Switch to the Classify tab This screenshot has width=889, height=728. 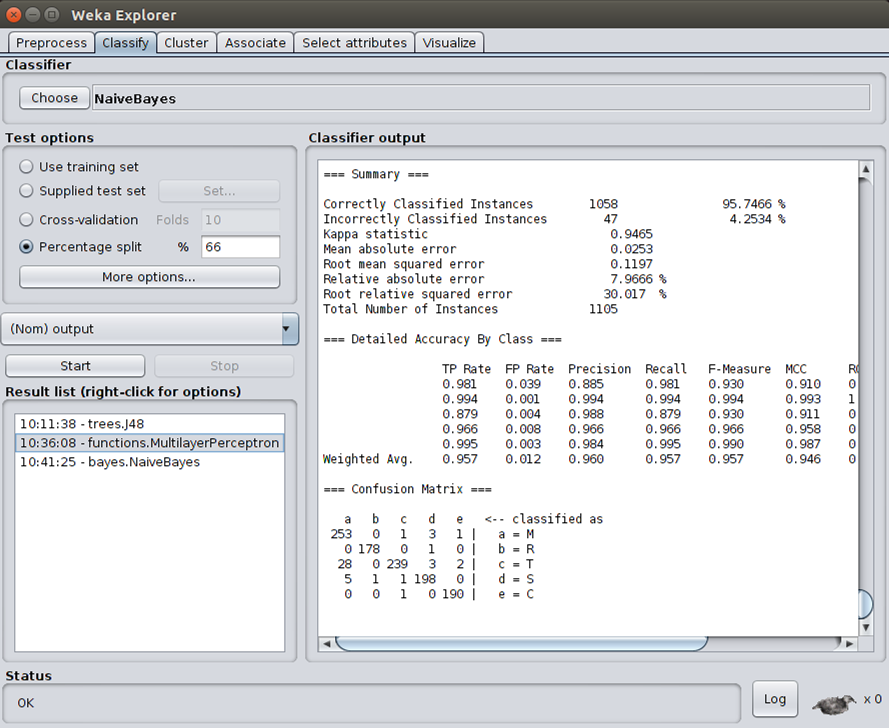[x=125, y=43]
